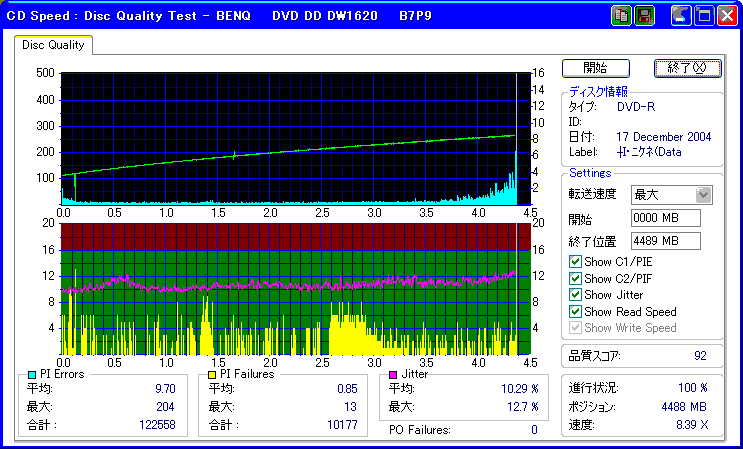Click PI Errors average 9.70
The image size is (743, 449).
tap(165, 389)
